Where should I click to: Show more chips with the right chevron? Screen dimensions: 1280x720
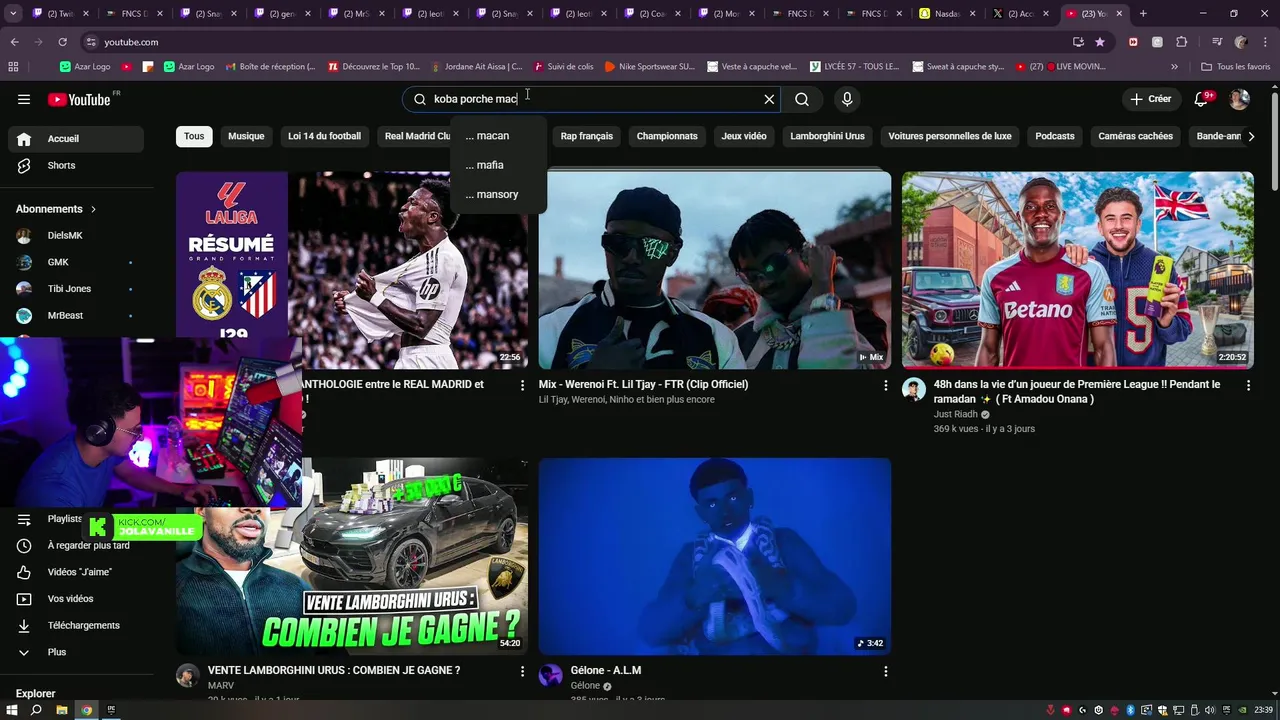[x=1251, y=136]
